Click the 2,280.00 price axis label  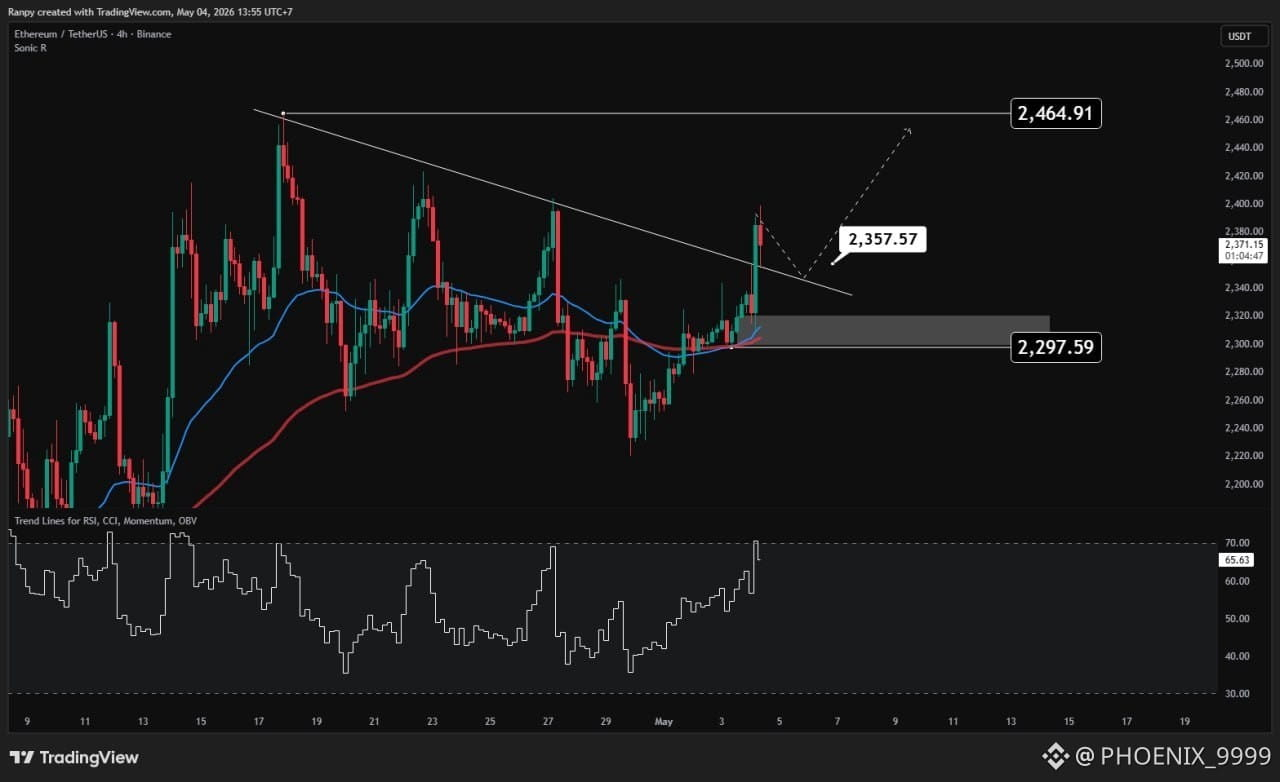(1242, 372)
